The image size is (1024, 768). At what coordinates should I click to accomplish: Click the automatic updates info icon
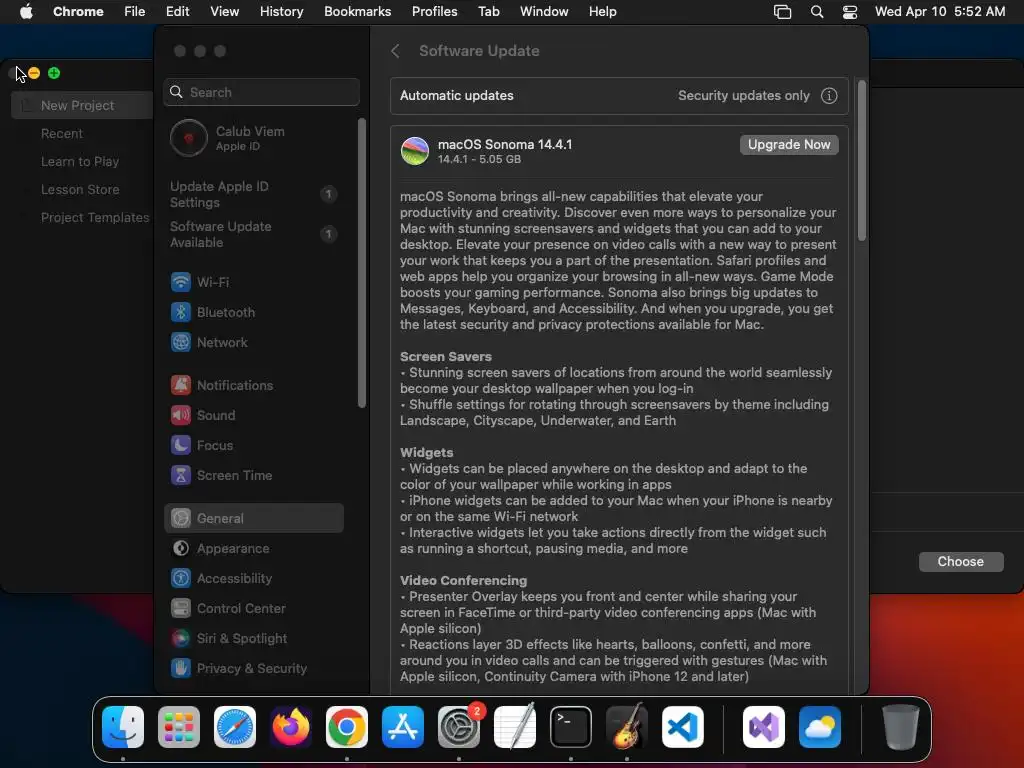pyautogui.click(x=829, y=96)
